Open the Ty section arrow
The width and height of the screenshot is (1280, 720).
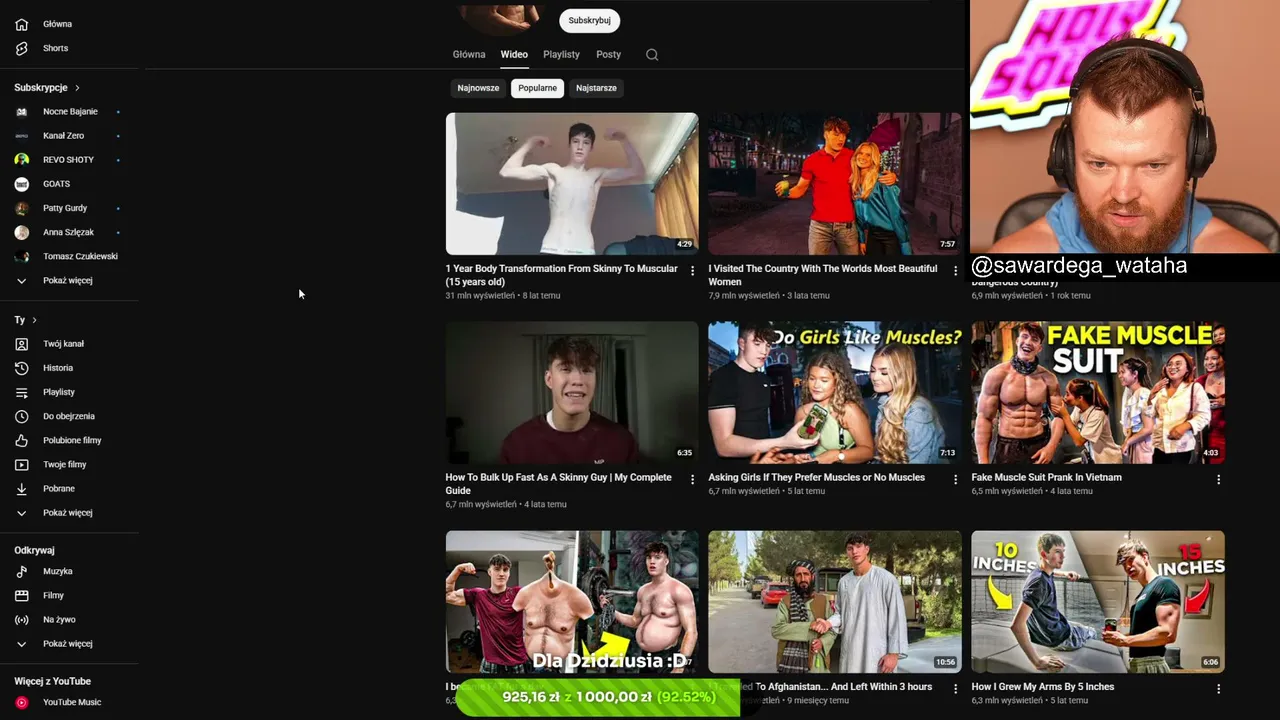coord(34,320)
